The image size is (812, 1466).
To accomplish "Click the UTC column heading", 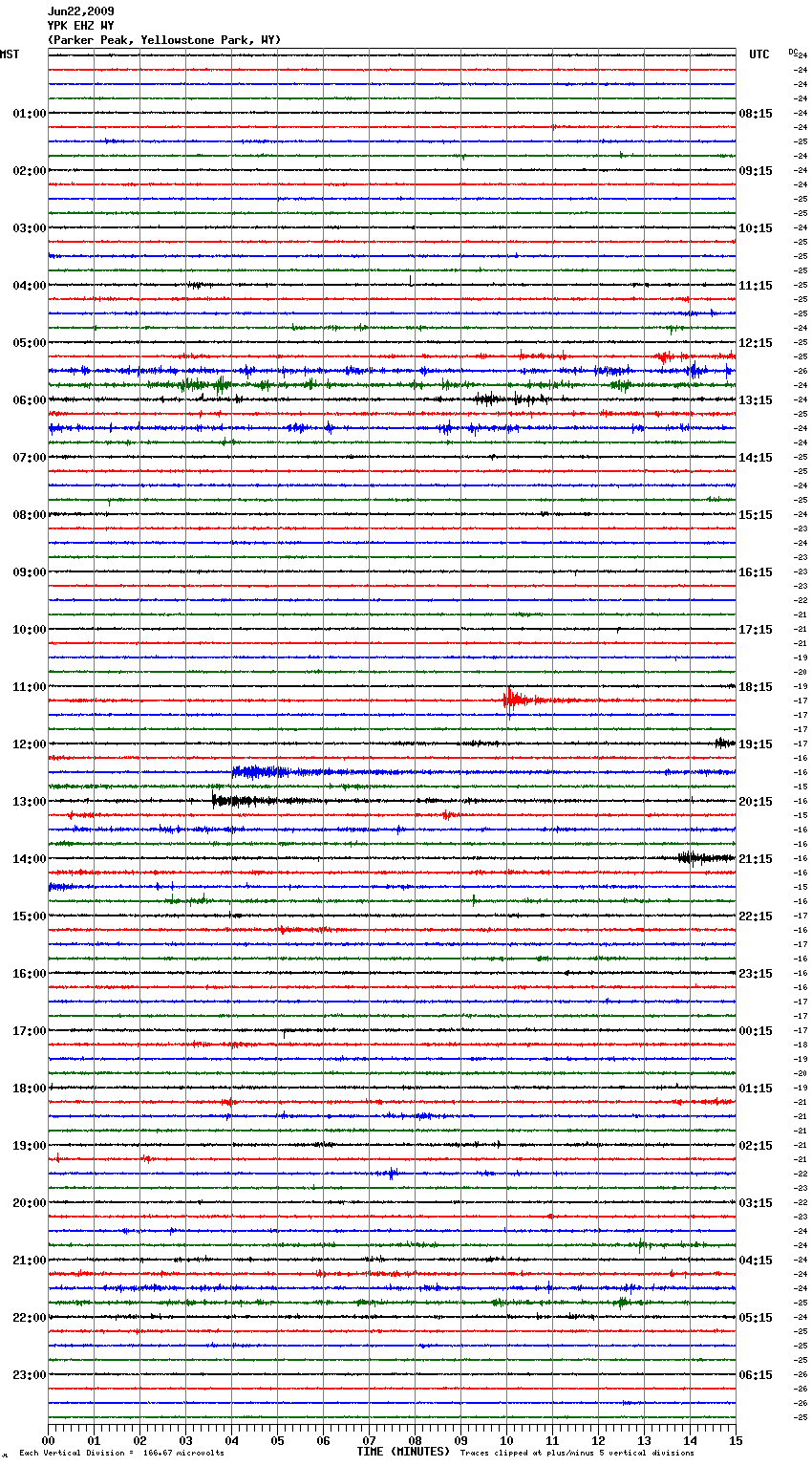I will (x=759, y=54).
